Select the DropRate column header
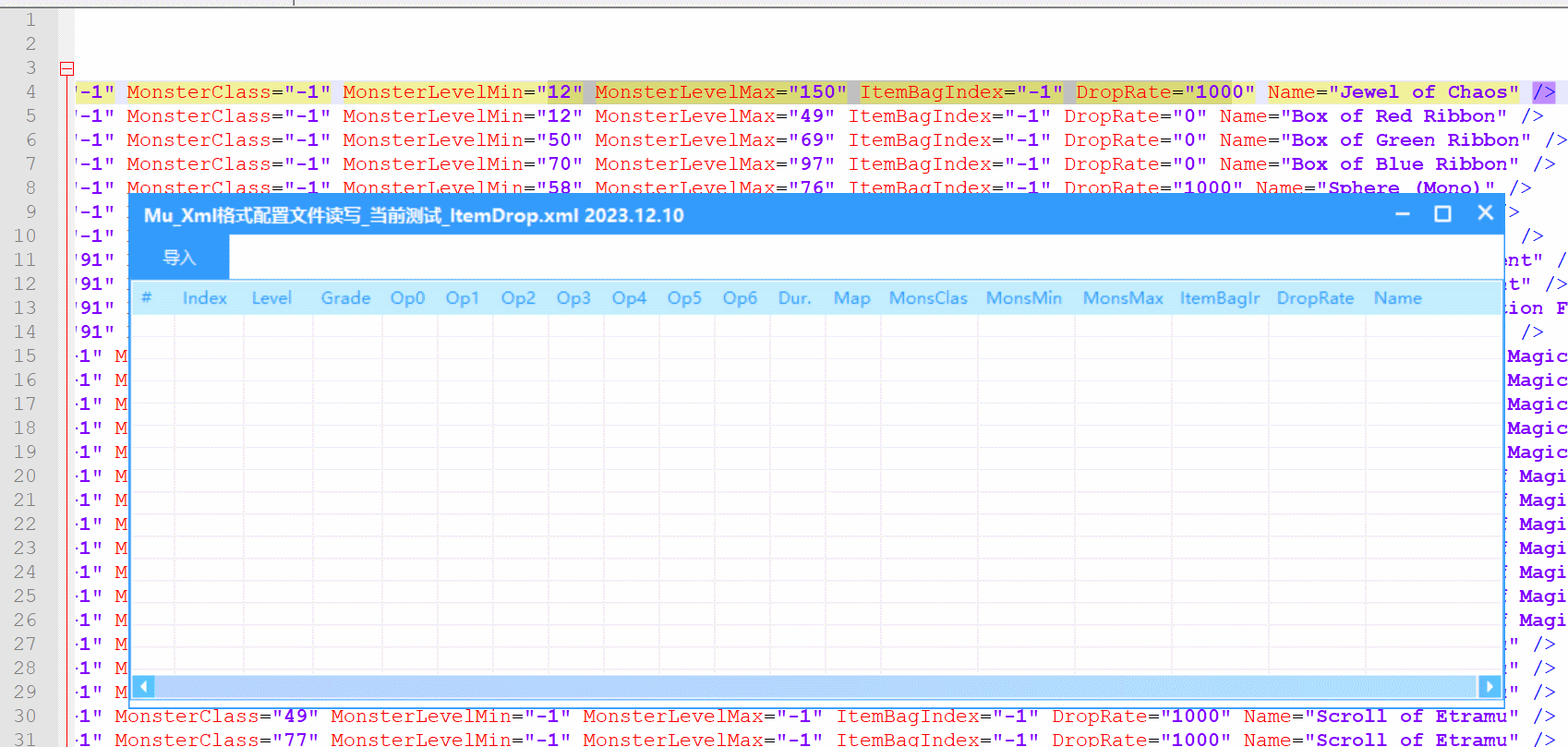Screen dimensions: 1568x747 coord(1315,298)
